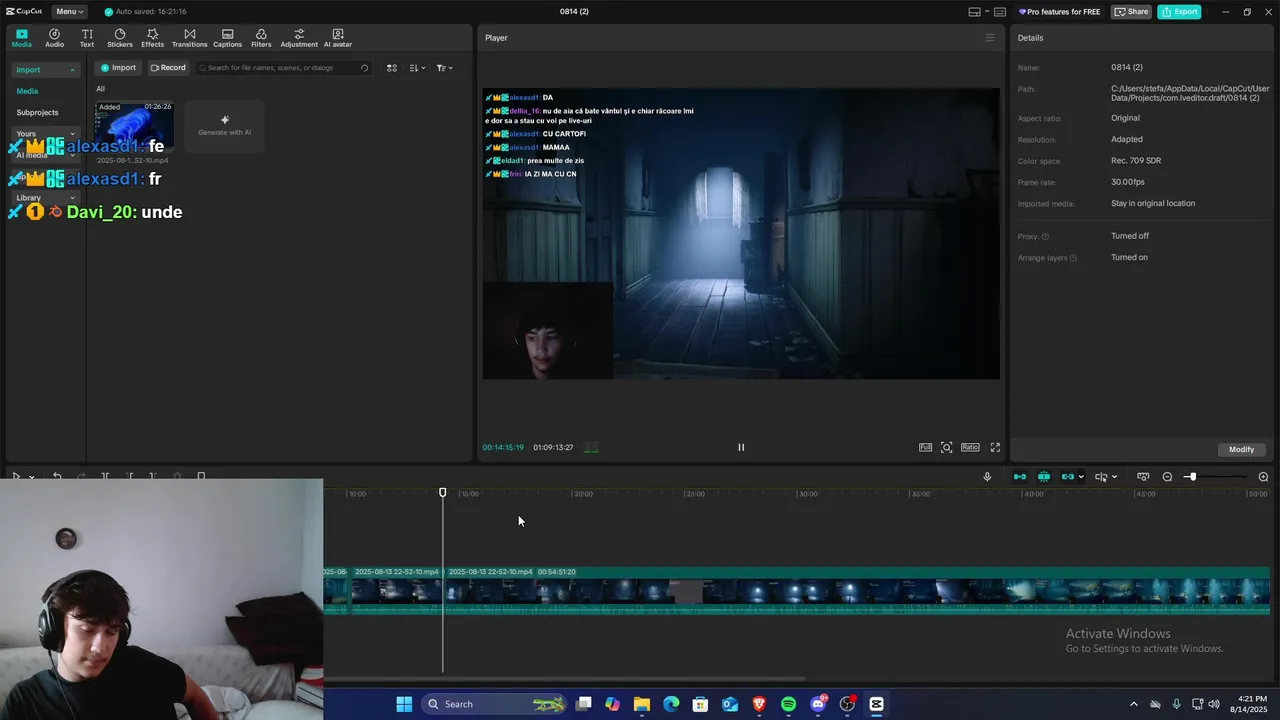Open the Menu dropdown in title bar
The width and height of the screenshot is (1280, 720).
point(69,12)
